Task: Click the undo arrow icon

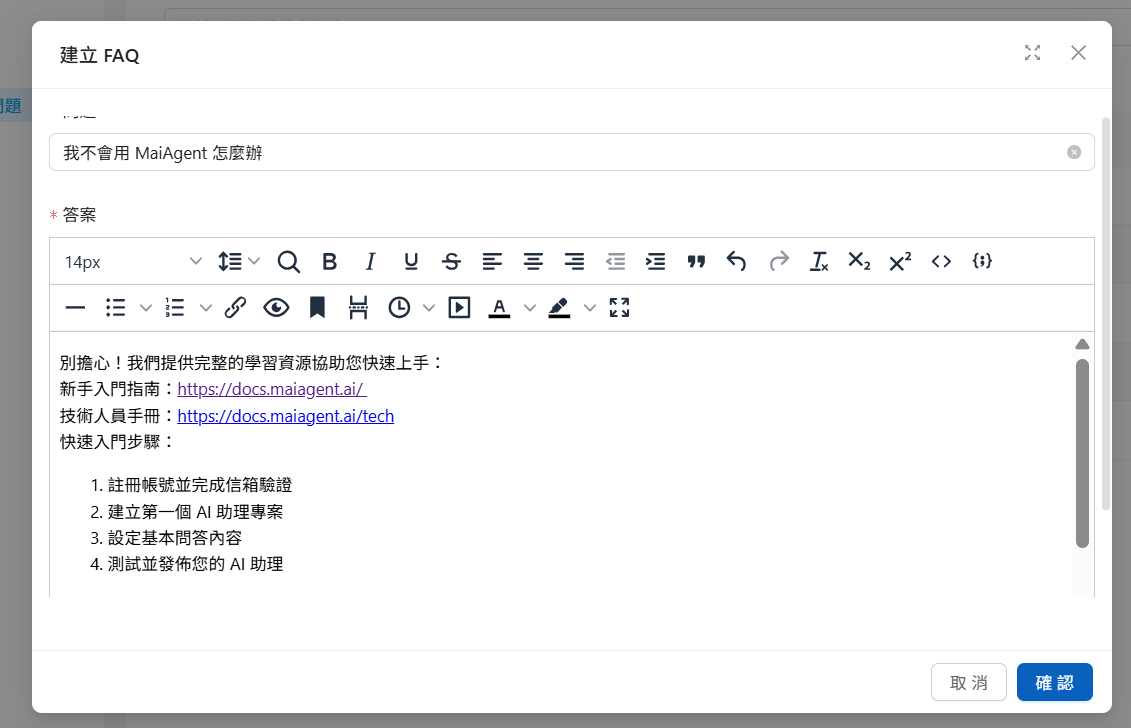Action: [736, 262]
